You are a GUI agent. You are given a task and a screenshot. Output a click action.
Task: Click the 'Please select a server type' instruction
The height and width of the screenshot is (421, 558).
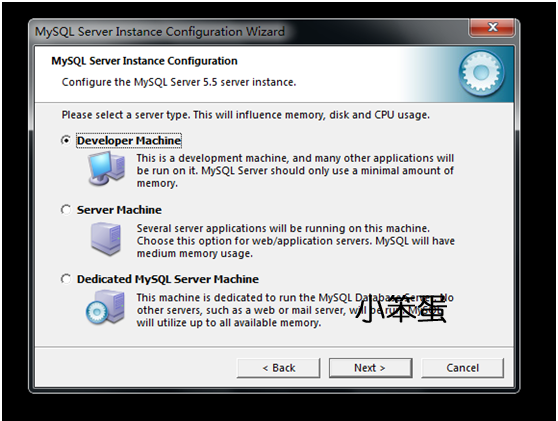coord(246,115)
